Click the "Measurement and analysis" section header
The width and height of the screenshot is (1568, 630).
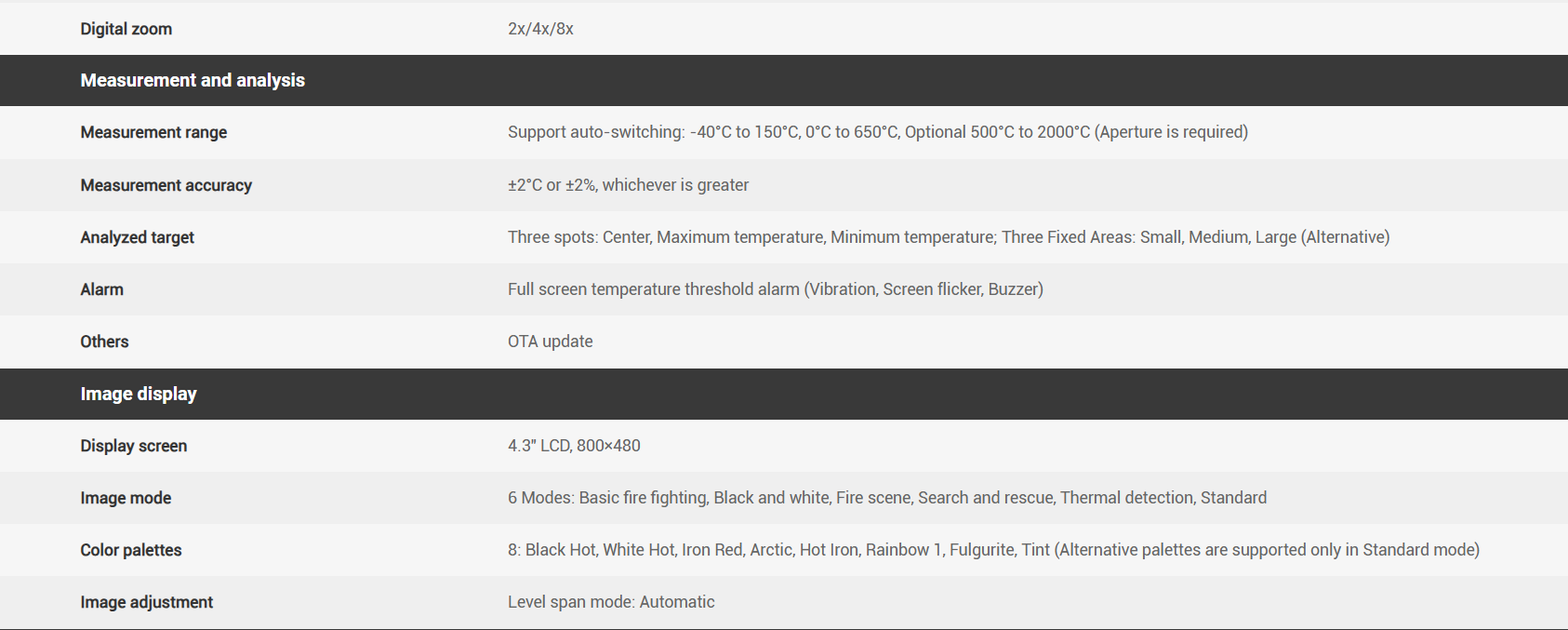coord(193,80)
